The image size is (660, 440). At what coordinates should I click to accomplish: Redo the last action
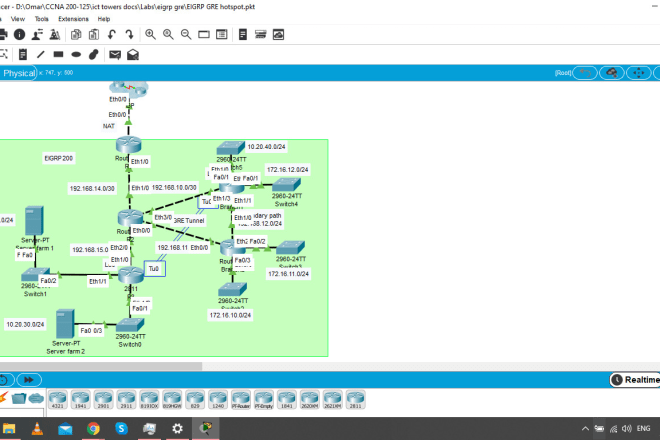129,35
